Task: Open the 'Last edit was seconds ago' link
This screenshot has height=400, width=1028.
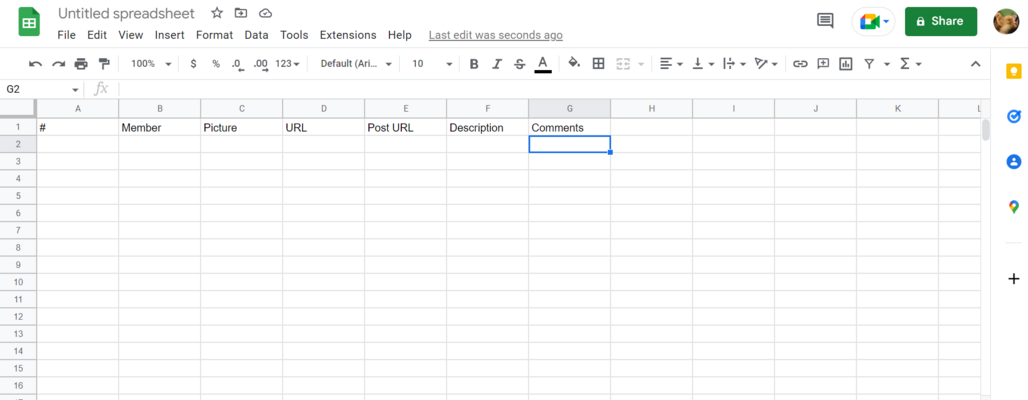Action: 495,35
